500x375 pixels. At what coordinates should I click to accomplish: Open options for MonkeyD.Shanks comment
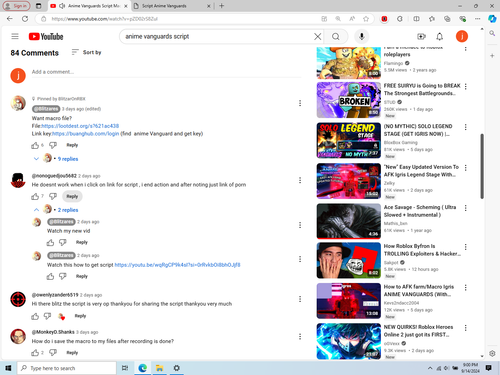[300, 336]
